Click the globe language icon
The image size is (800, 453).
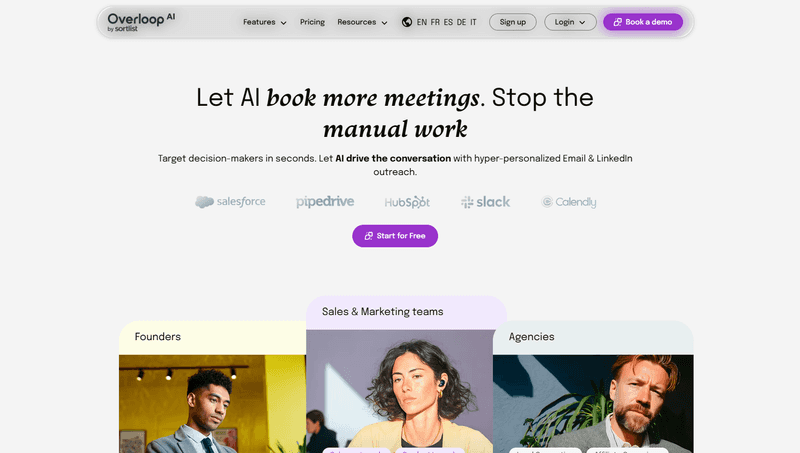coord(407,22)
